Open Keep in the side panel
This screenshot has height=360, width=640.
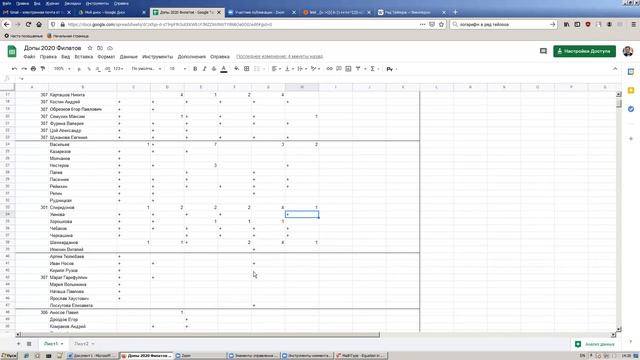(x=631, y=90)
